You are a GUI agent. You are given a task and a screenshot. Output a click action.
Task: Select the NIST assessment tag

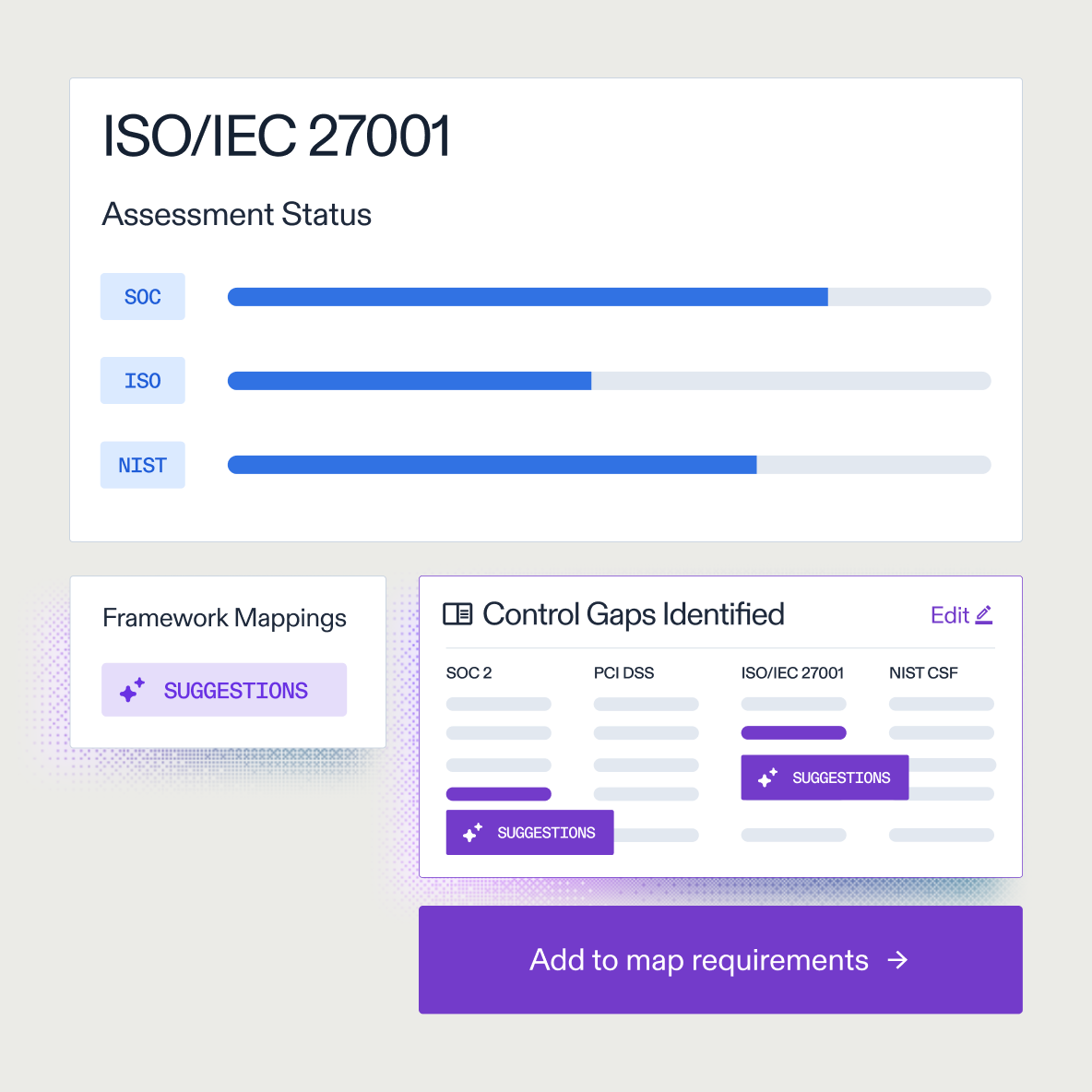pos(143,466)
